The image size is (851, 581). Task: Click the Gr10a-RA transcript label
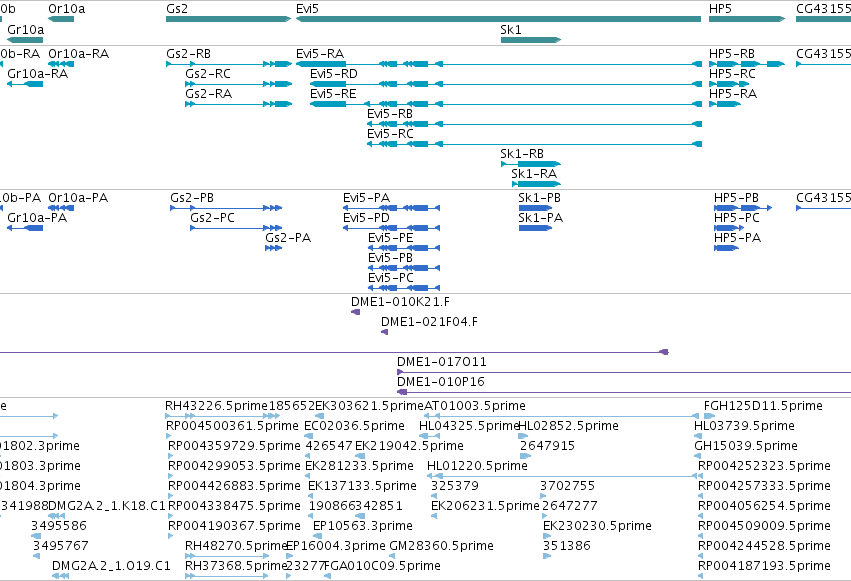(37, 74)
